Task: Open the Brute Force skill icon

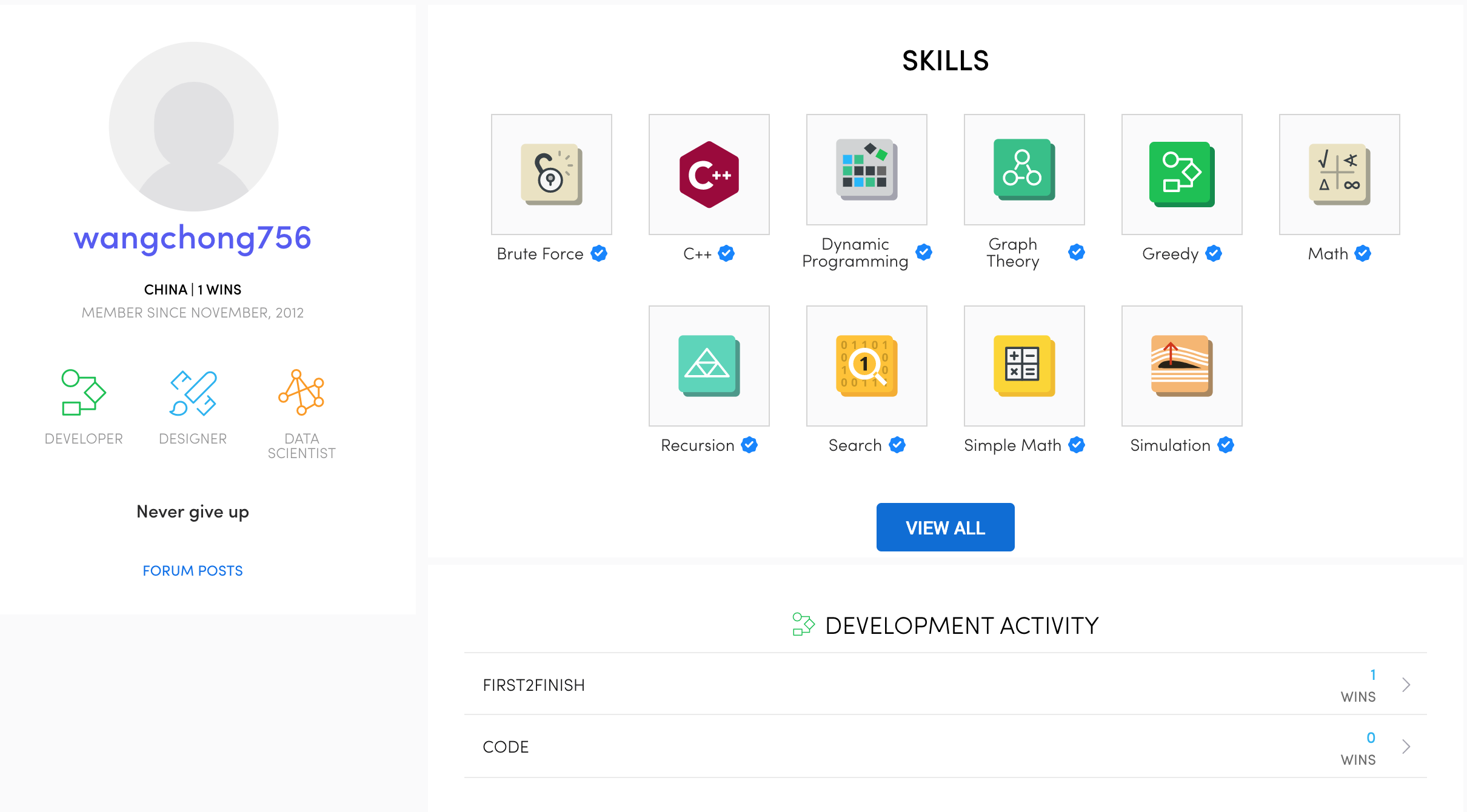Action: [552, 175]
